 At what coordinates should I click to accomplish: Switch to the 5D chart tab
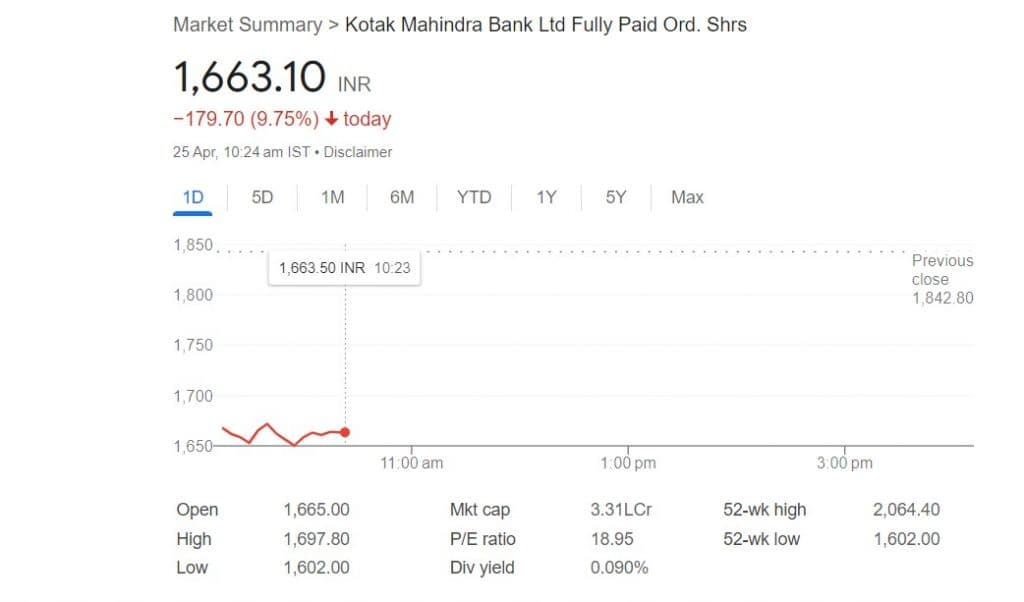tap(262, 197)
